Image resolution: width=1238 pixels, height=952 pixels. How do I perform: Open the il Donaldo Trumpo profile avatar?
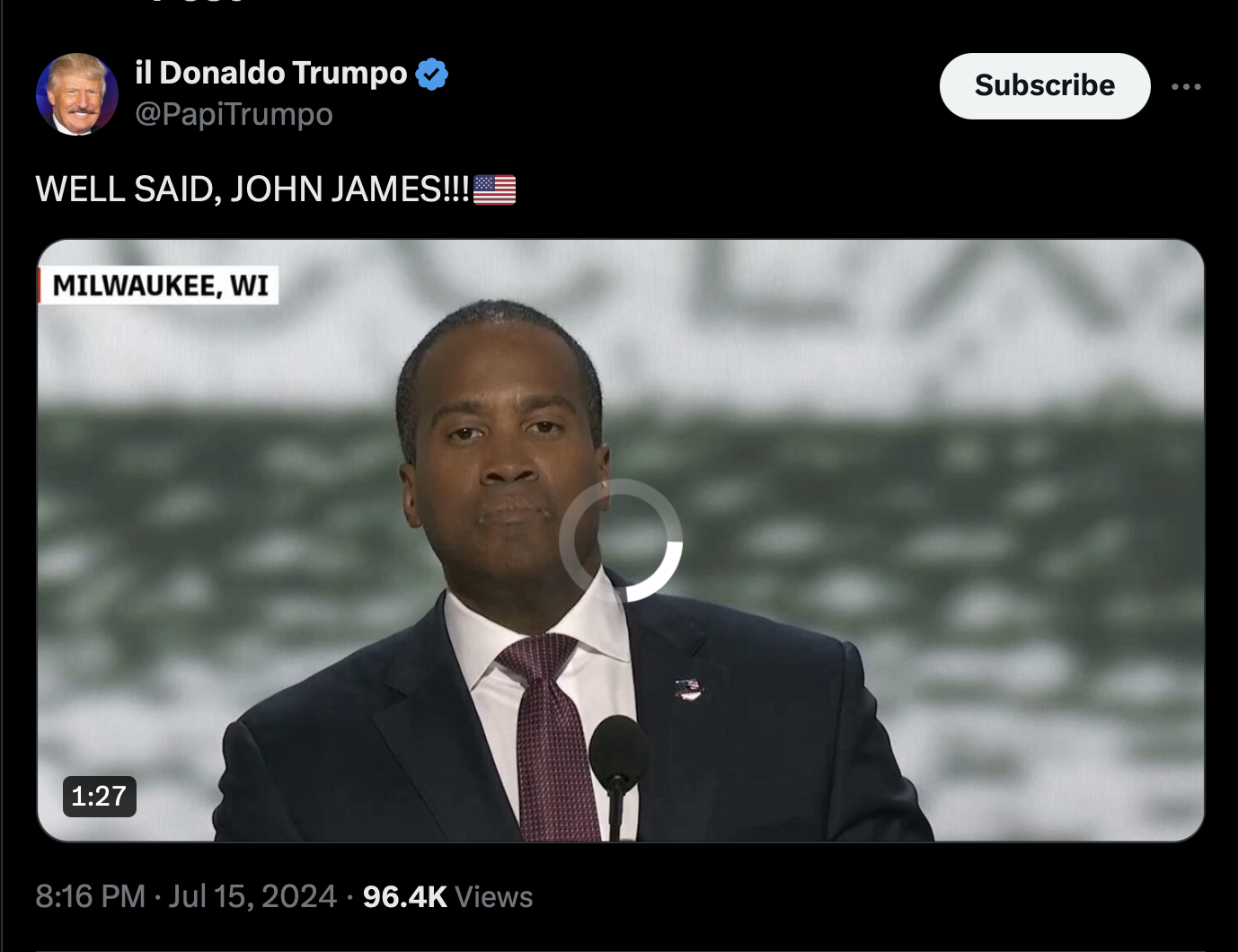(x=77, y=94)
